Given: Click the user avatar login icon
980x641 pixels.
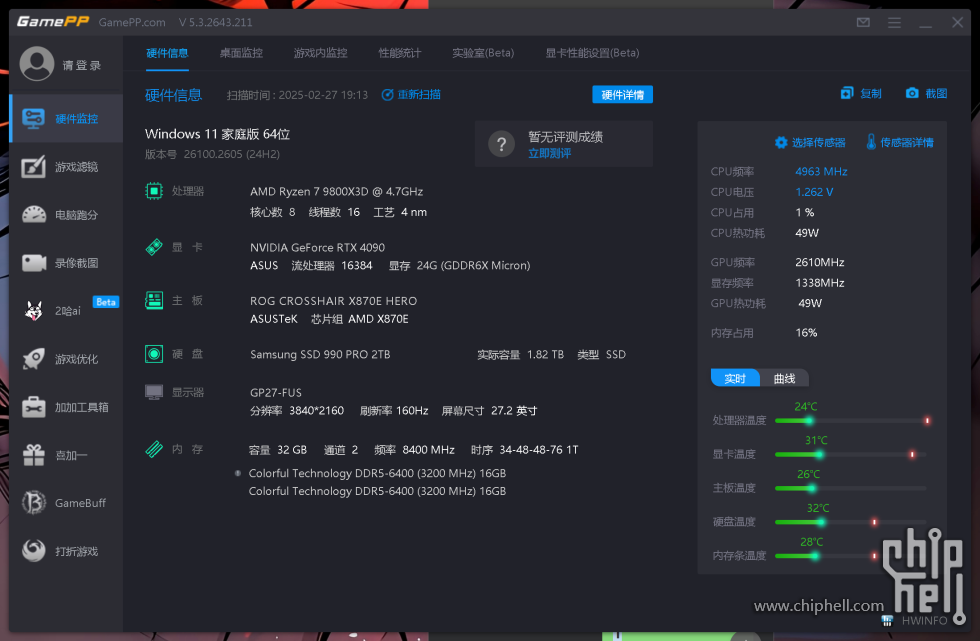Looking at the screenshot, I should pos(37,64).
